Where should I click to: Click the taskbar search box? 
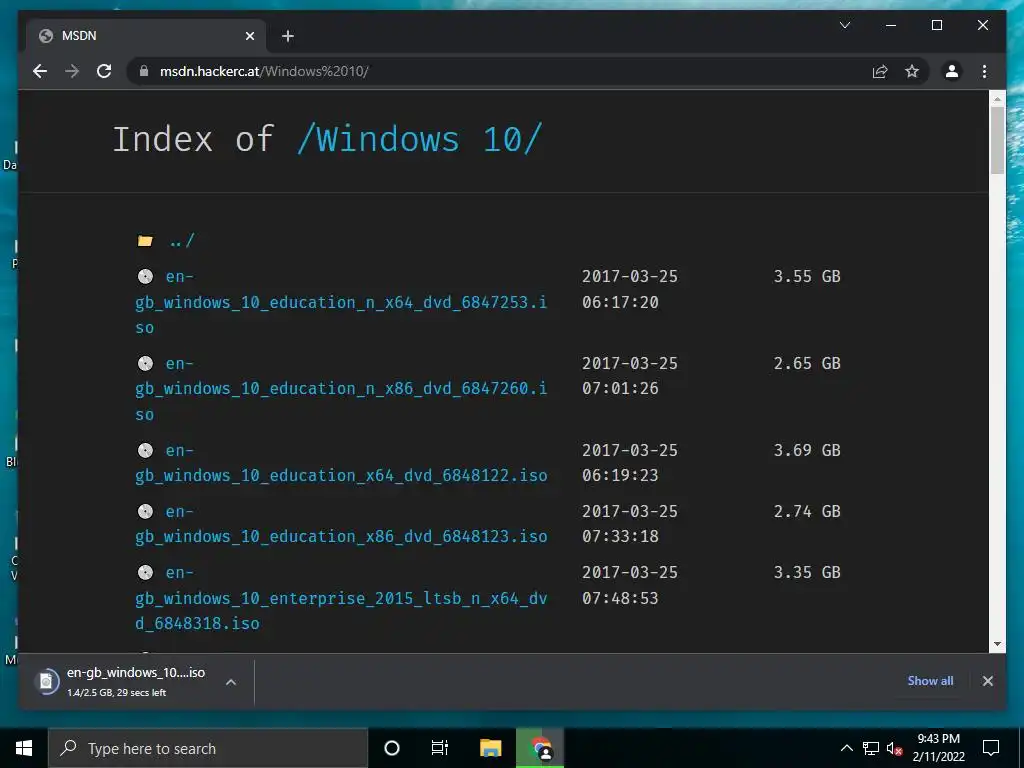(x=208, y=748)
